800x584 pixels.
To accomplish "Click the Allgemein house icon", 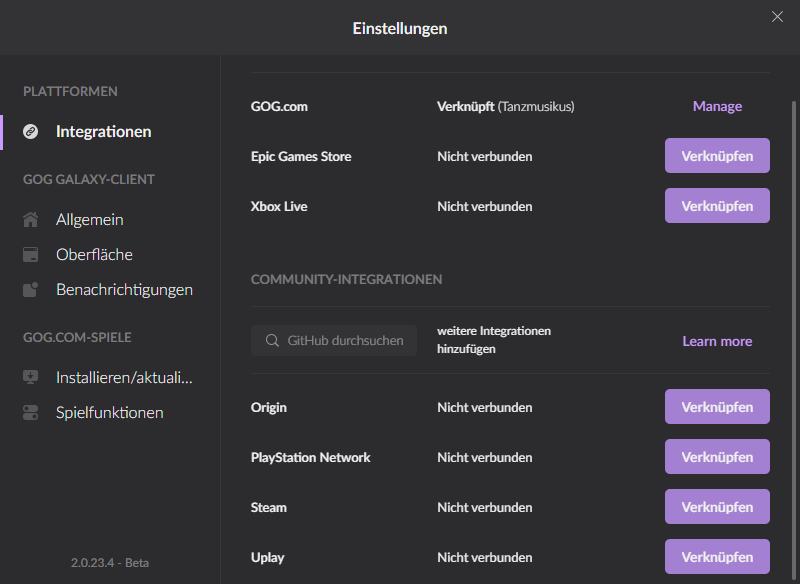I will [x=31, y=219].
